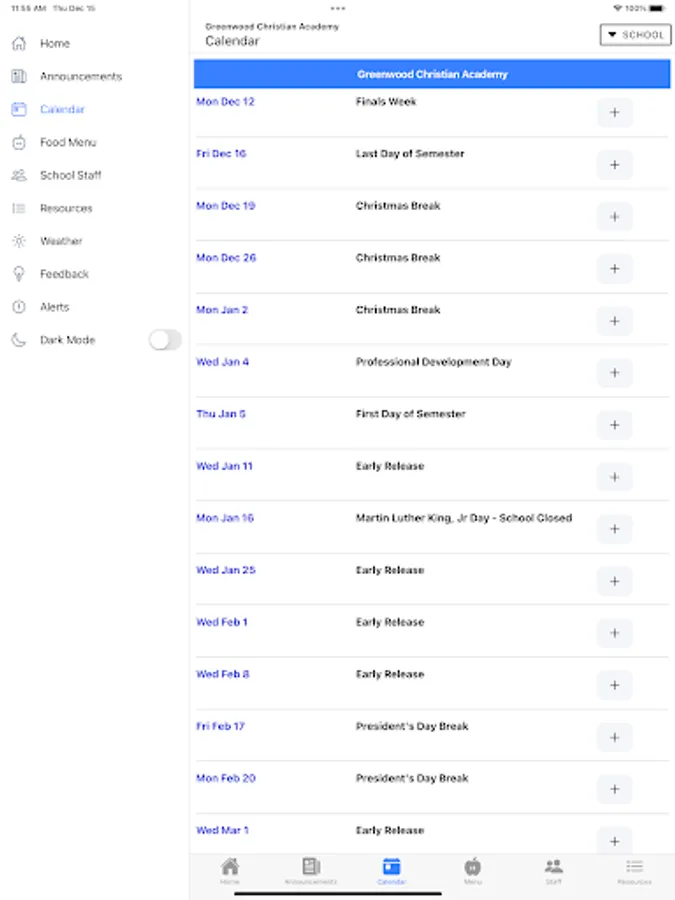Click the Announcements newspaper icon in sidebar
Viewport: 675px width, 900px height.
point(19,76)
